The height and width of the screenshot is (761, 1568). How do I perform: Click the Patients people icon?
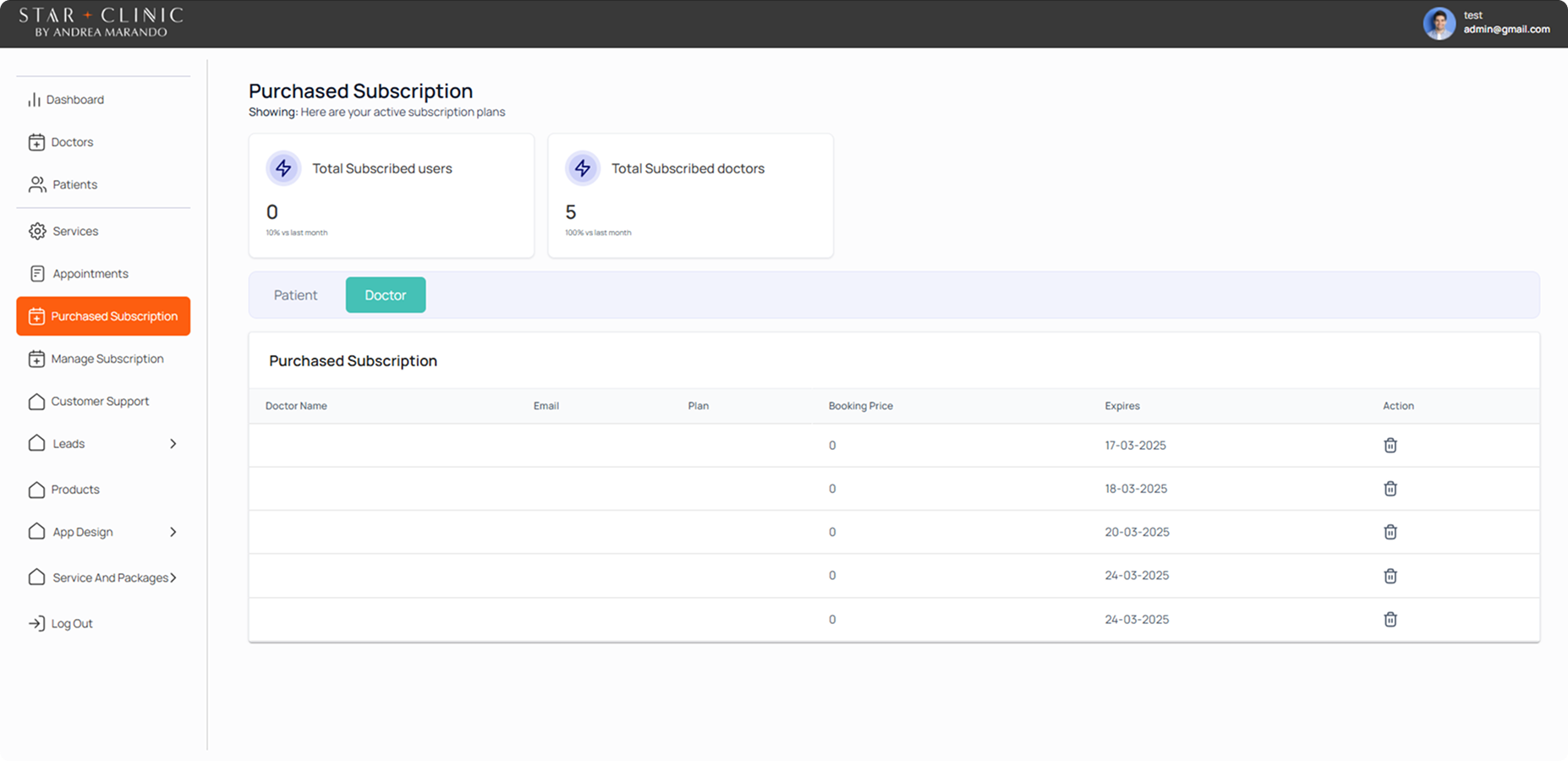point(37,184)
